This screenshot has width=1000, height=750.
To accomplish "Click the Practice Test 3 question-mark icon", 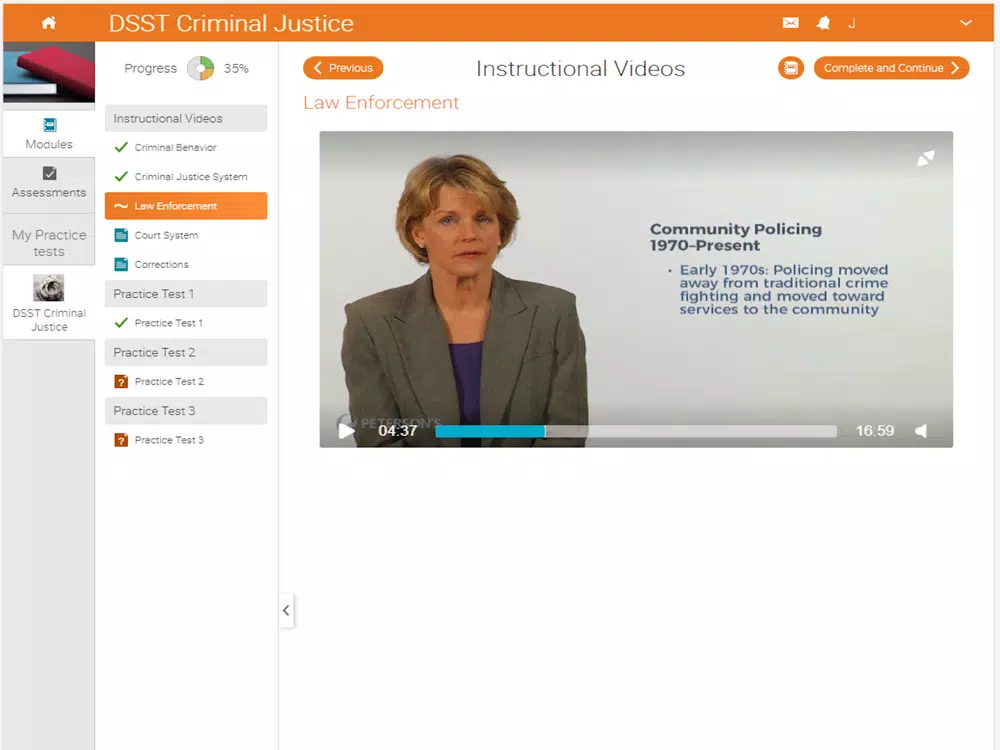I will (x=121, y=440).
